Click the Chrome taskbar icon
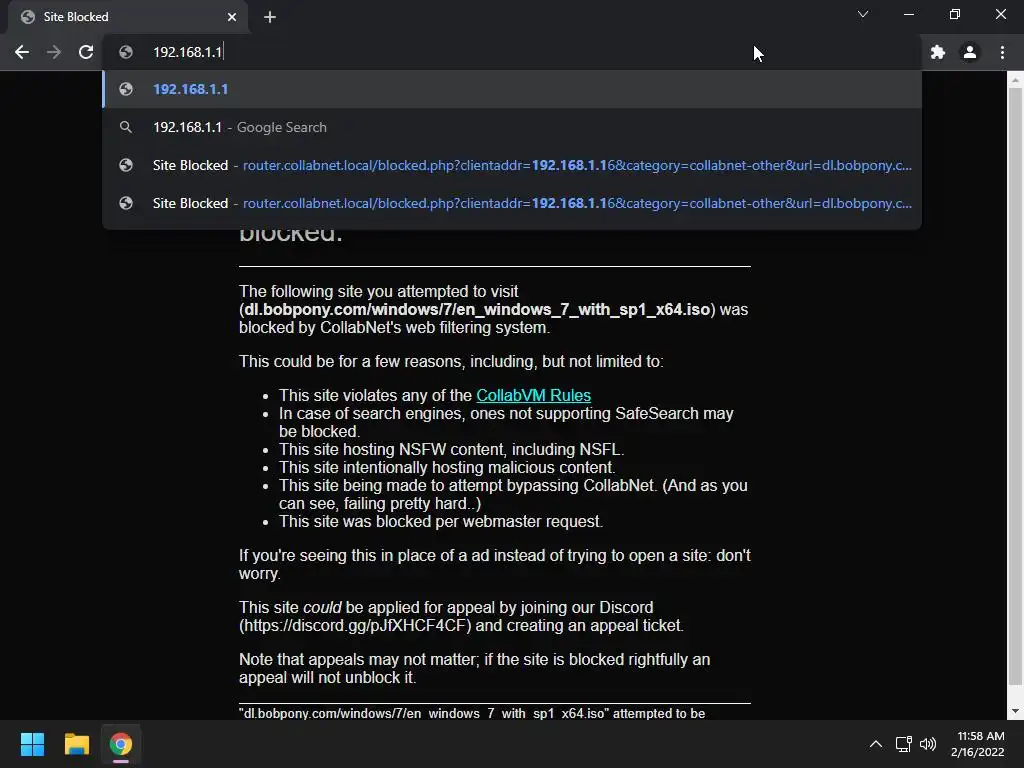 click(x=121, y=744)
